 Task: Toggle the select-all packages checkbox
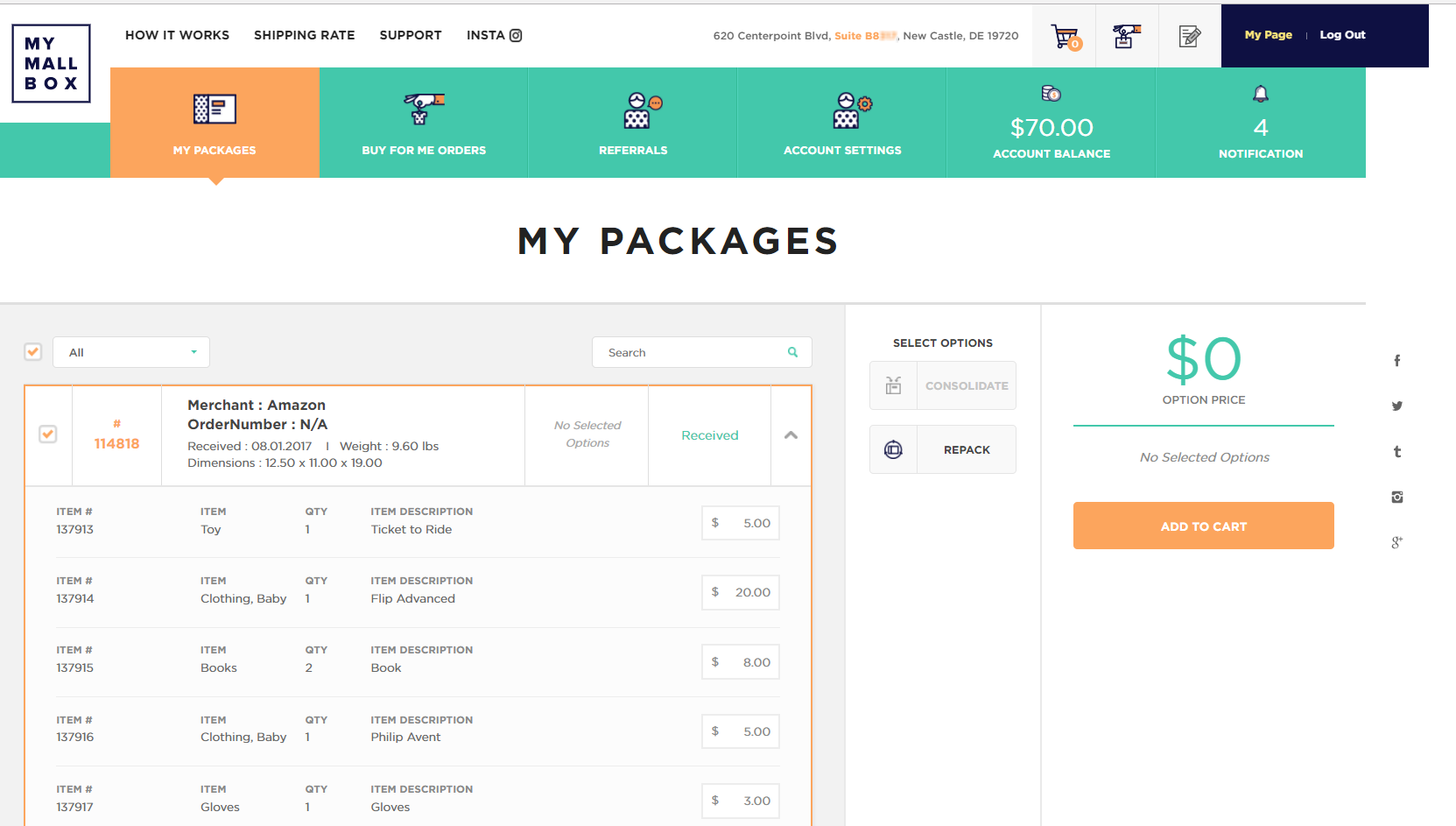[33, 351]
